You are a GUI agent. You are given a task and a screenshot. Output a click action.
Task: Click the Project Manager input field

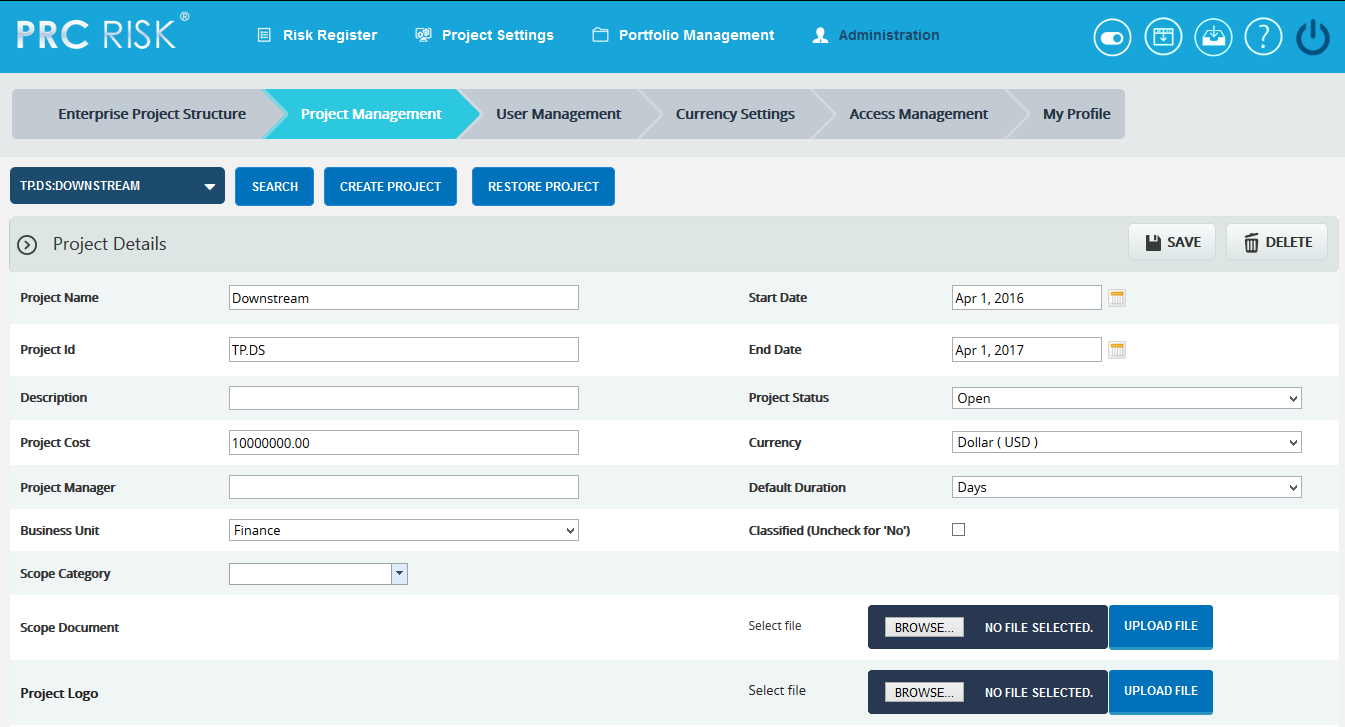coord(403,487)
